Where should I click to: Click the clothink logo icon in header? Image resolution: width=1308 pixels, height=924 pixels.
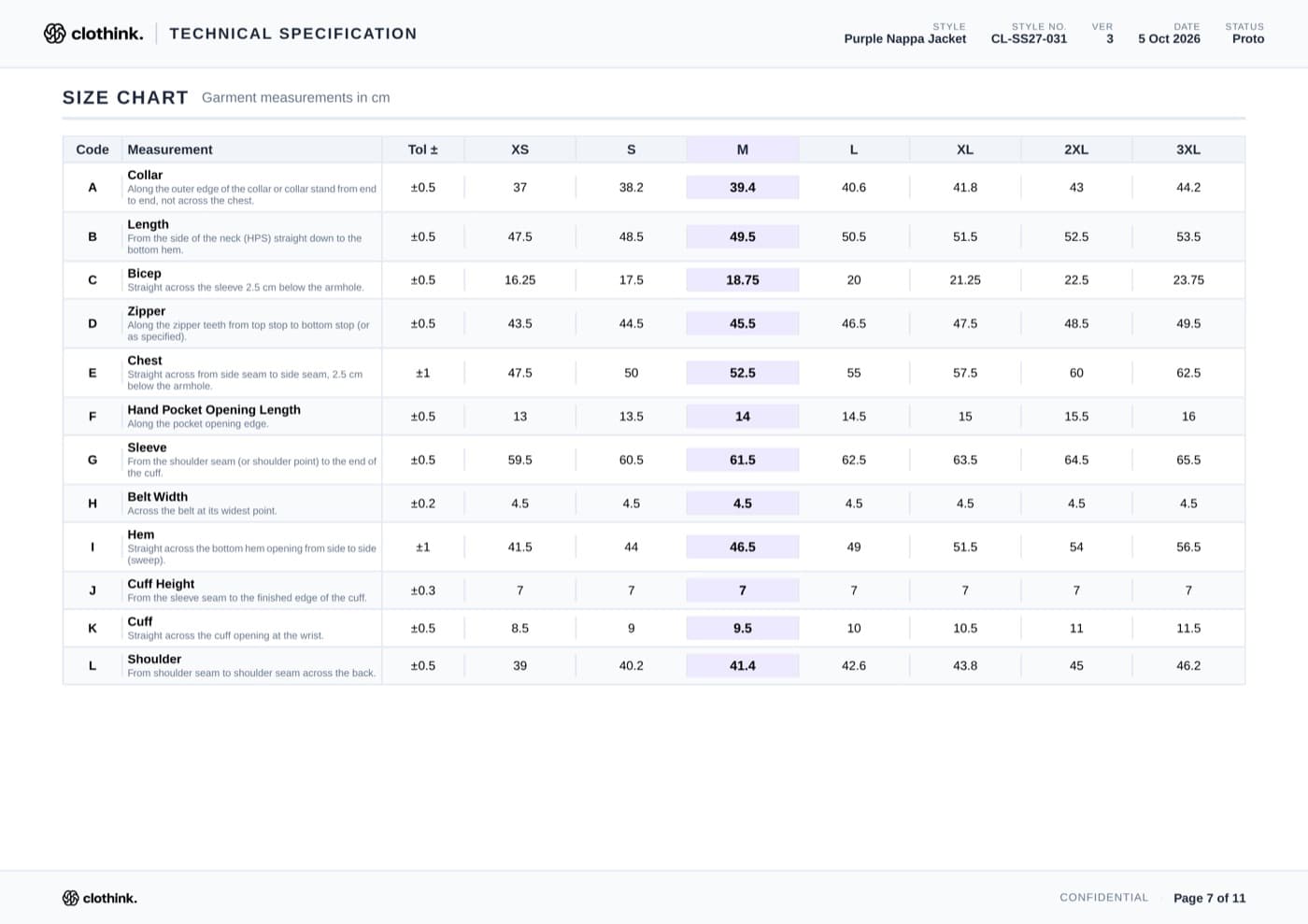(x=54, y=34)
